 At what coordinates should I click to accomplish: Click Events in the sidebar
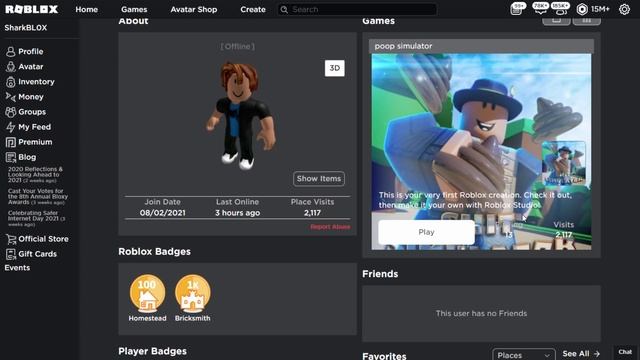pyautogui.click(x=17, y=268)
